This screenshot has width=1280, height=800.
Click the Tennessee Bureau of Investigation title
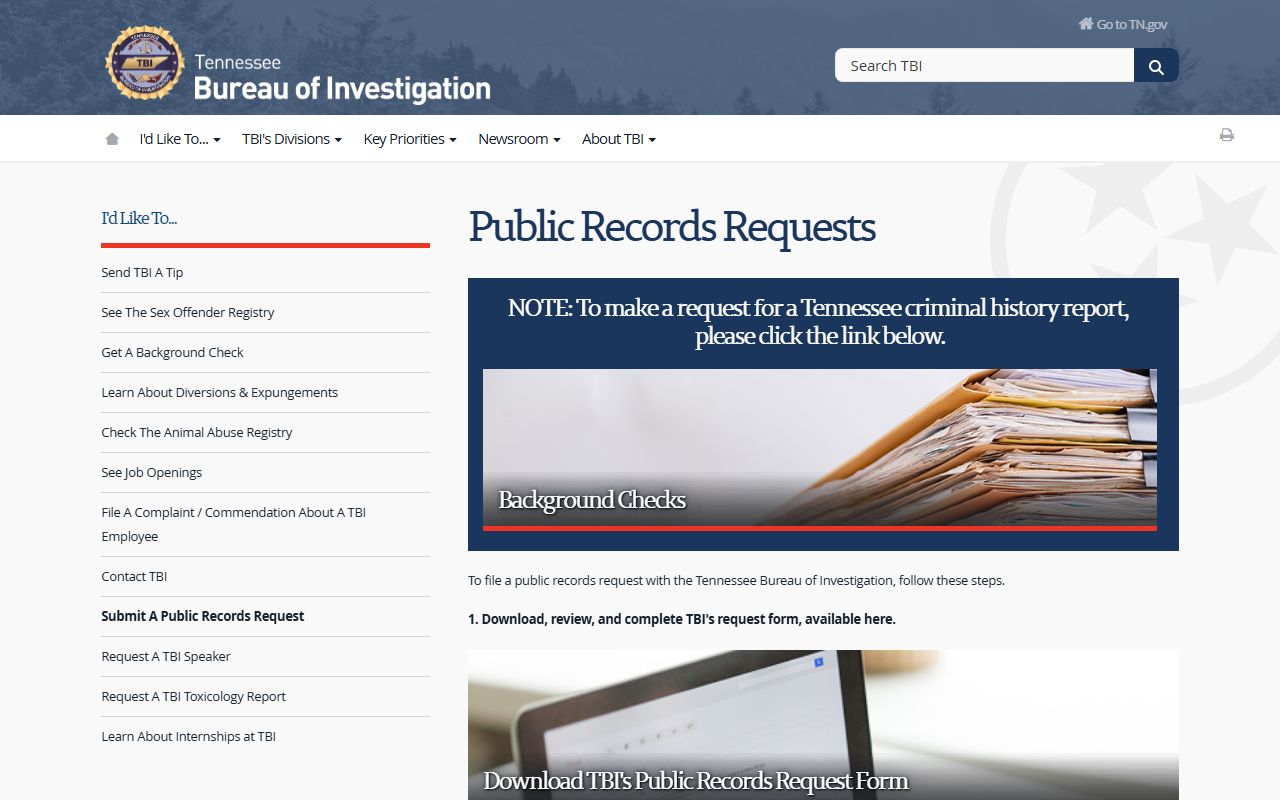[342, 78]
